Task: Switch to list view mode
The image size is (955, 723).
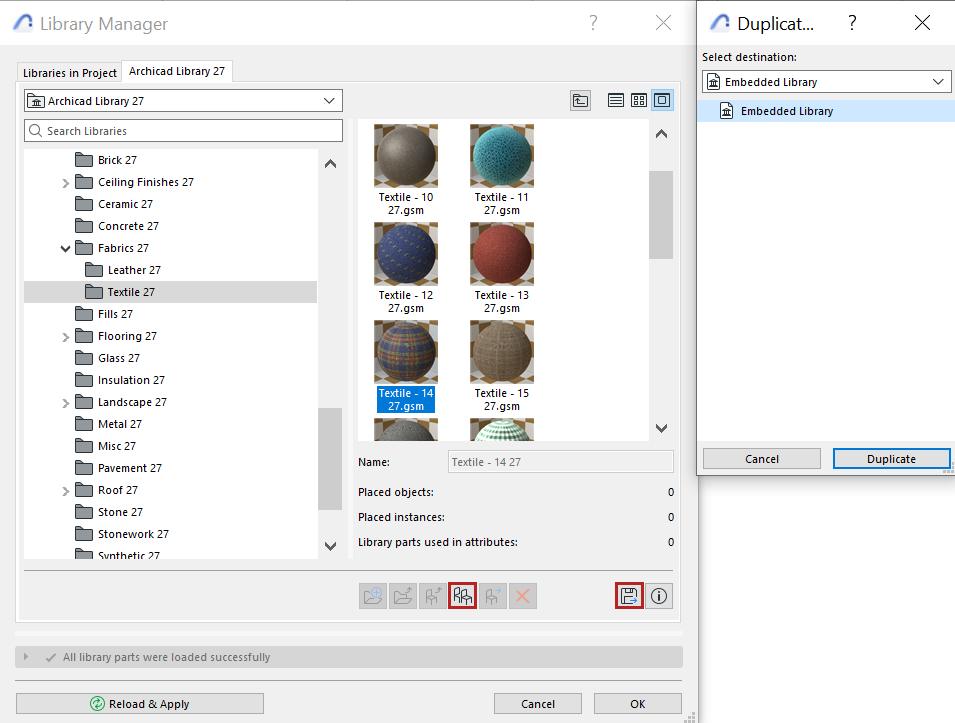Action: pos(615,100)
